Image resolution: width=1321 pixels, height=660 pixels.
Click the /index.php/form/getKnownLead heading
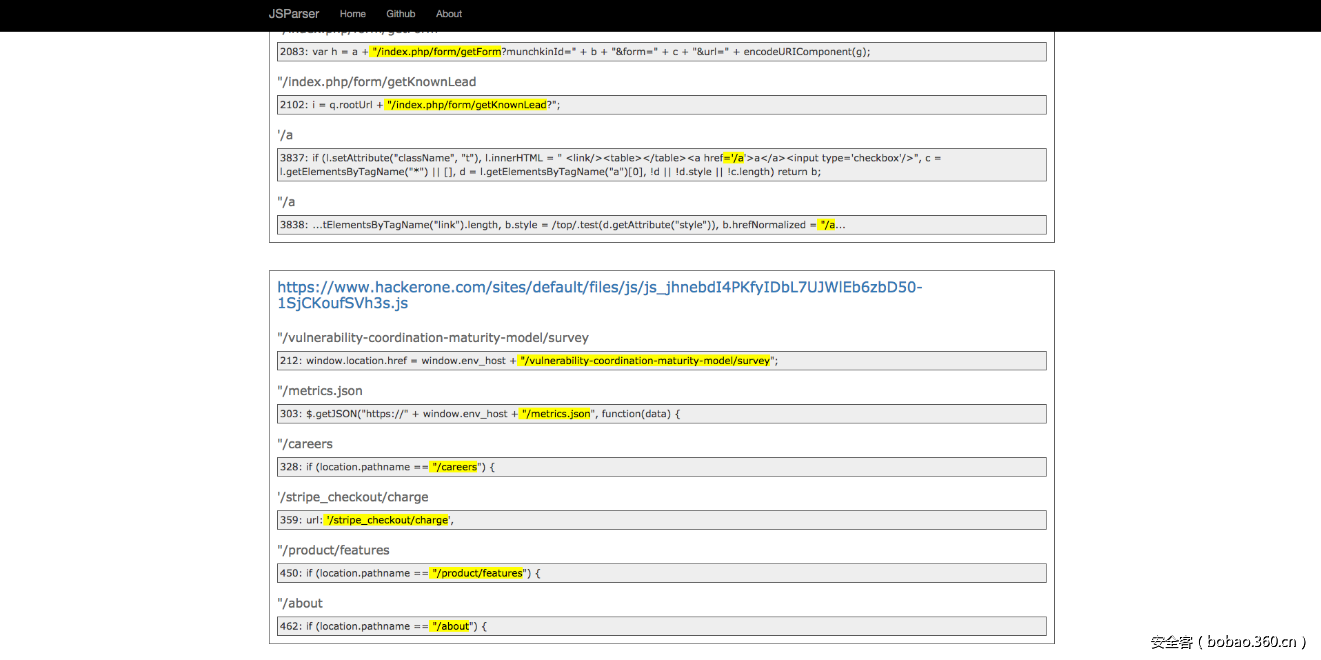[377, 82]
